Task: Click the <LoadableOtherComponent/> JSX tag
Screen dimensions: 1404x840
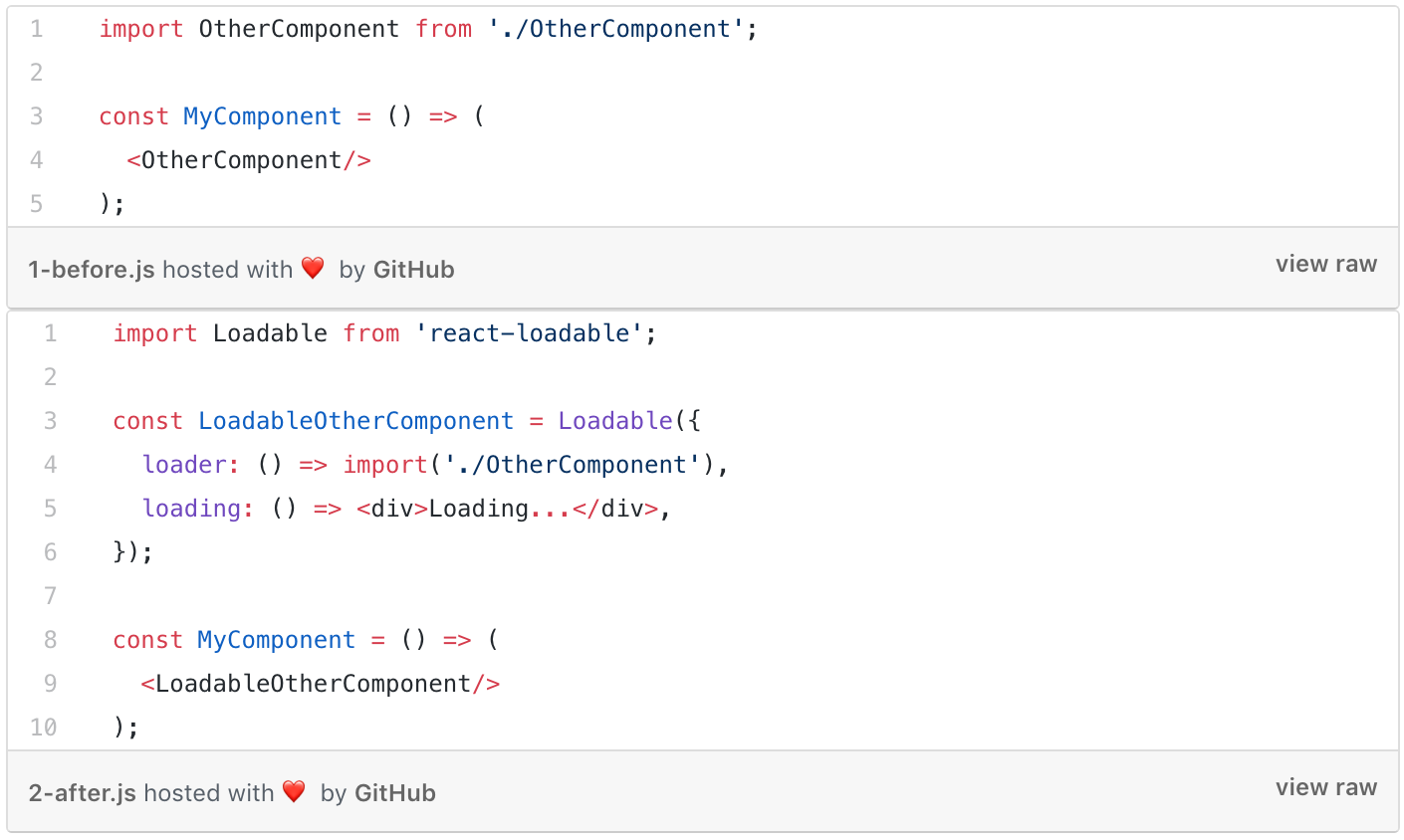Action: [321, 684]
